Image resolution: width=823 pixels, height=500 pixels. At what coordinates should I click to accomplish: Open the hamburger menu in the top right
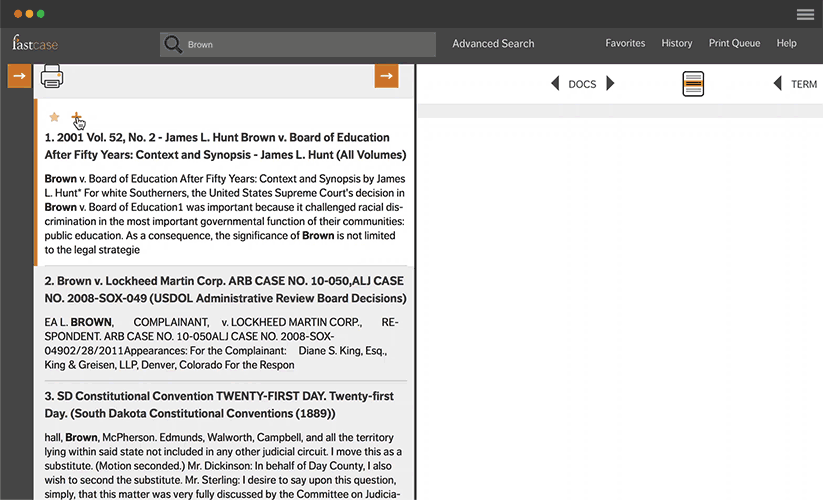(x=805, y=14)
